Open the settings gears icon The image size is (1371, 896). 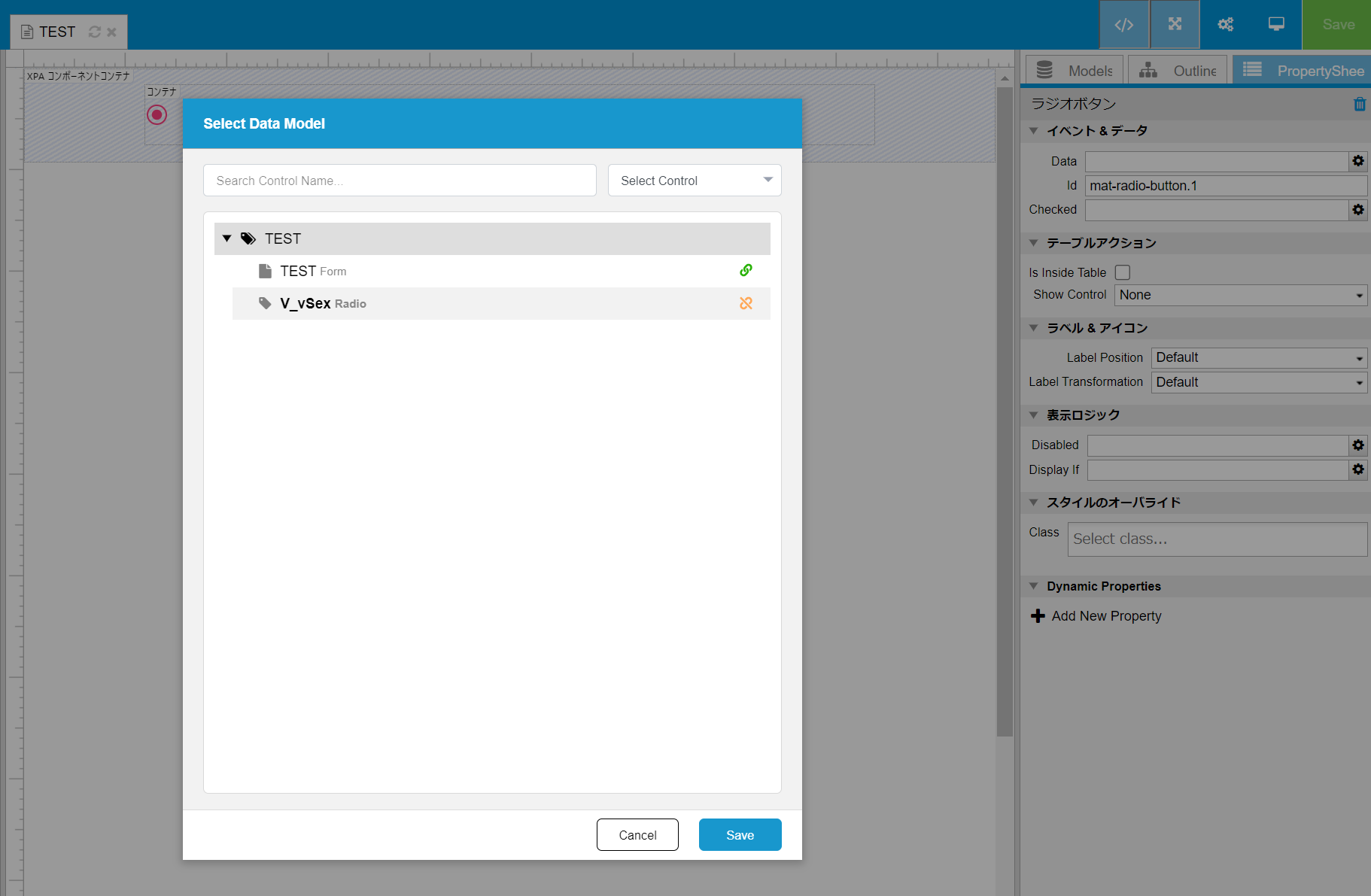pyautogui.click(x=1225, y=25)
